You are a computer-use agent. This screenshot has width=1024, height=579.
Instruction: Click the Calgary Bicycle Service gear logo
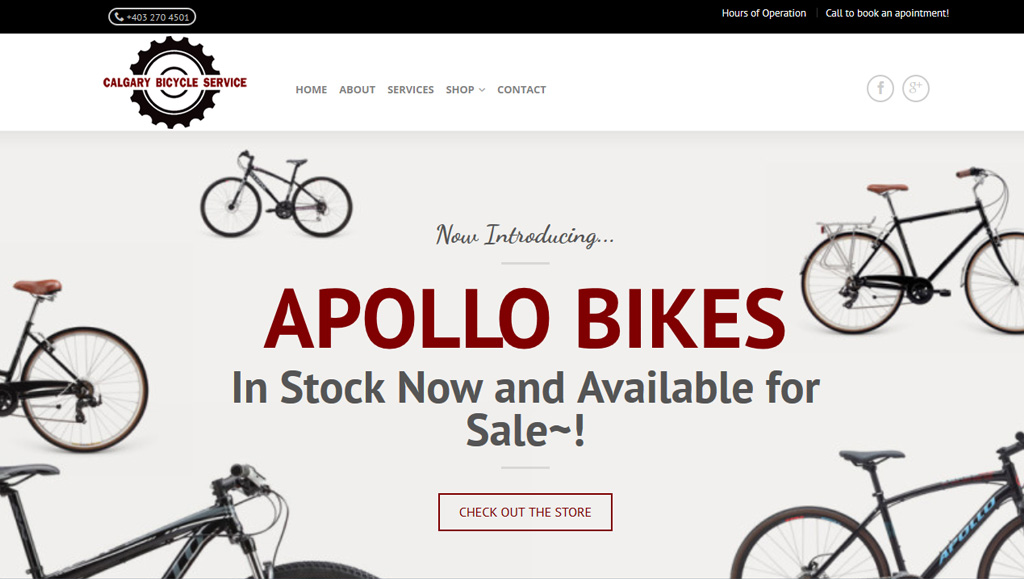(x=174, y=82)
